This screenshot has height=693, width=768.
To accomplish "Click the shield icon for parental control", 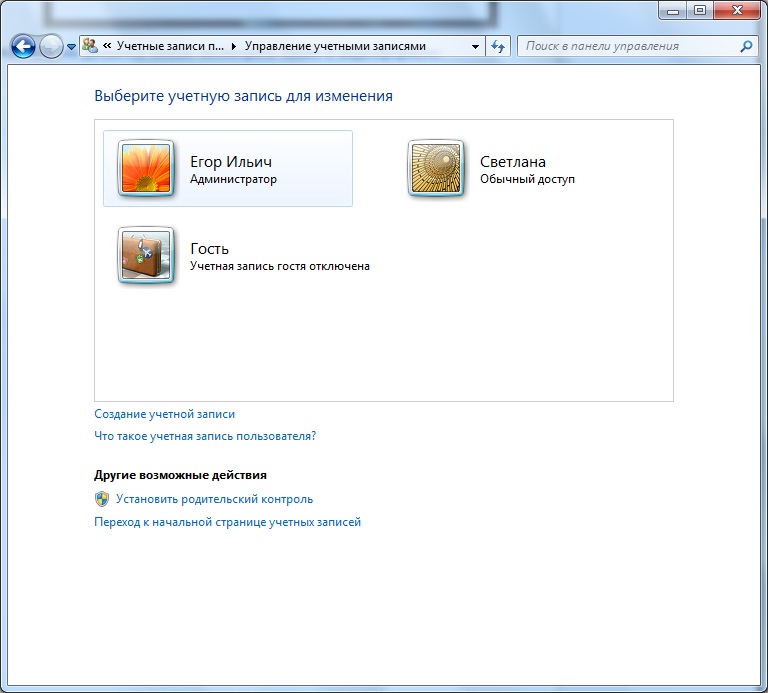I will tap(102, 499).
